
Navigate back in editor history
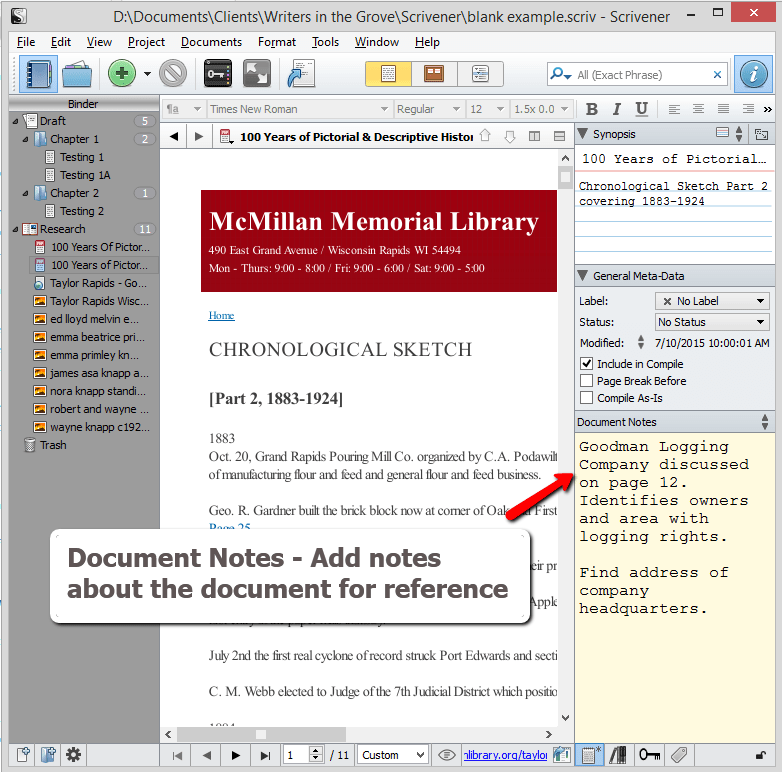click(x=174, y=136)
